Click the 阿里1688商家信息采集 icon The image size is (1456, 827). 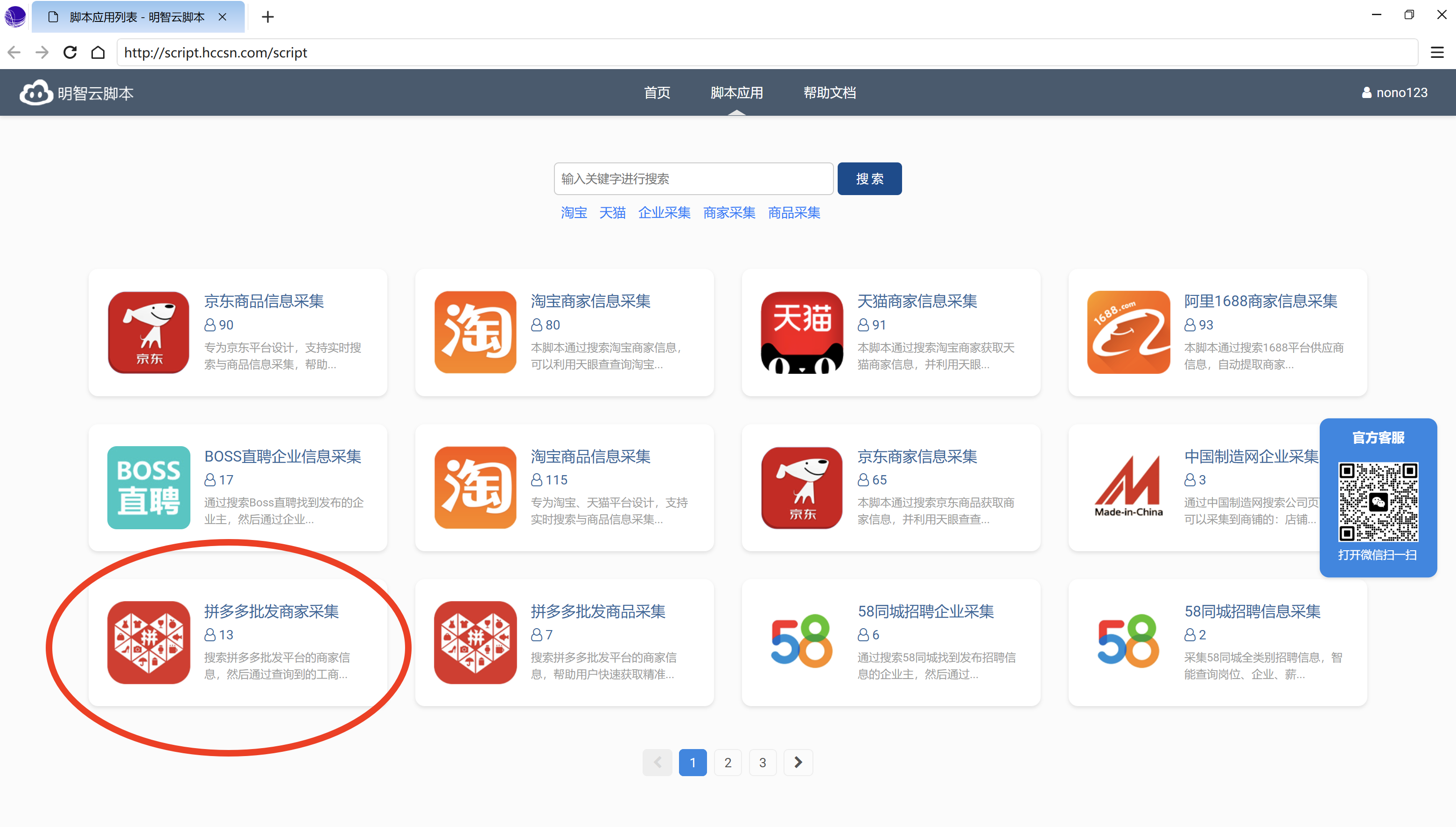click(x=1128, y=332)
